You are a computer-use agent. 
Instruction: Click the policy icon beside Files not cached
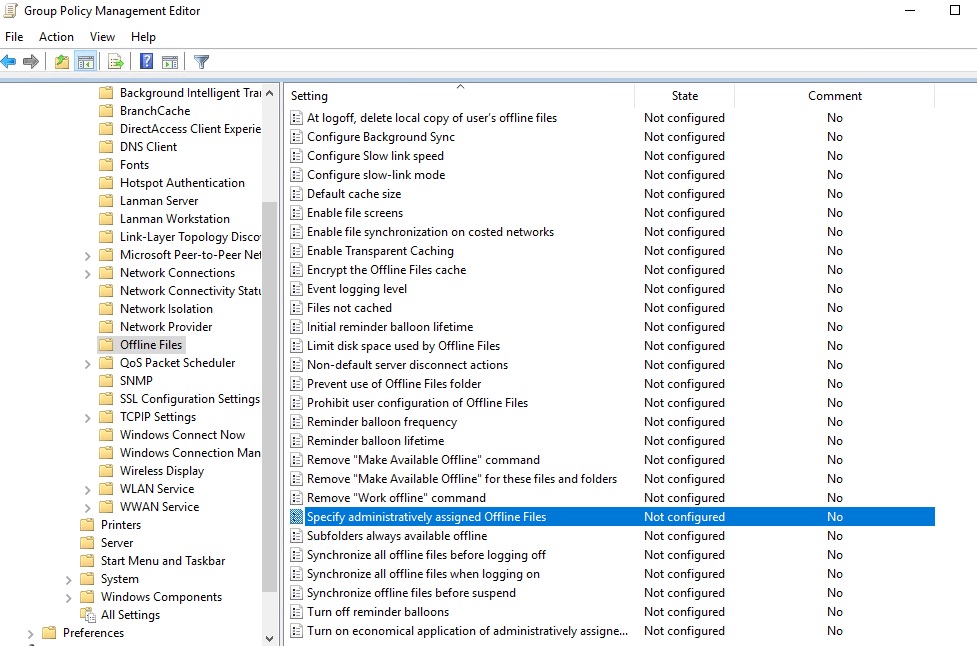pyautogui.click(x=297, y=308)
